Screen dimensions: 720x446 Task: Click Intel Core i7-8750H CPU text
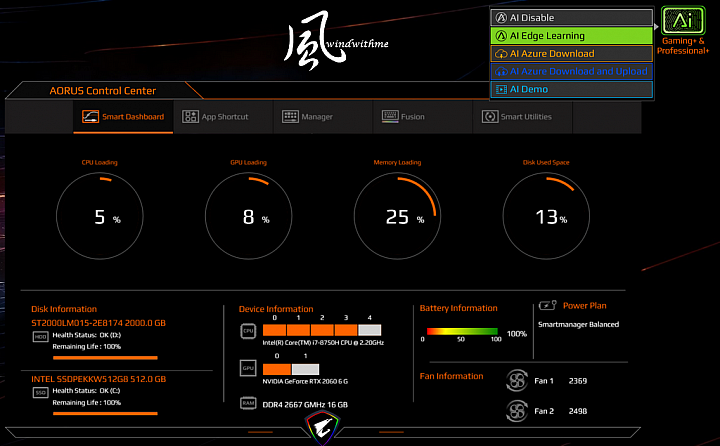(x=323, y=343)
